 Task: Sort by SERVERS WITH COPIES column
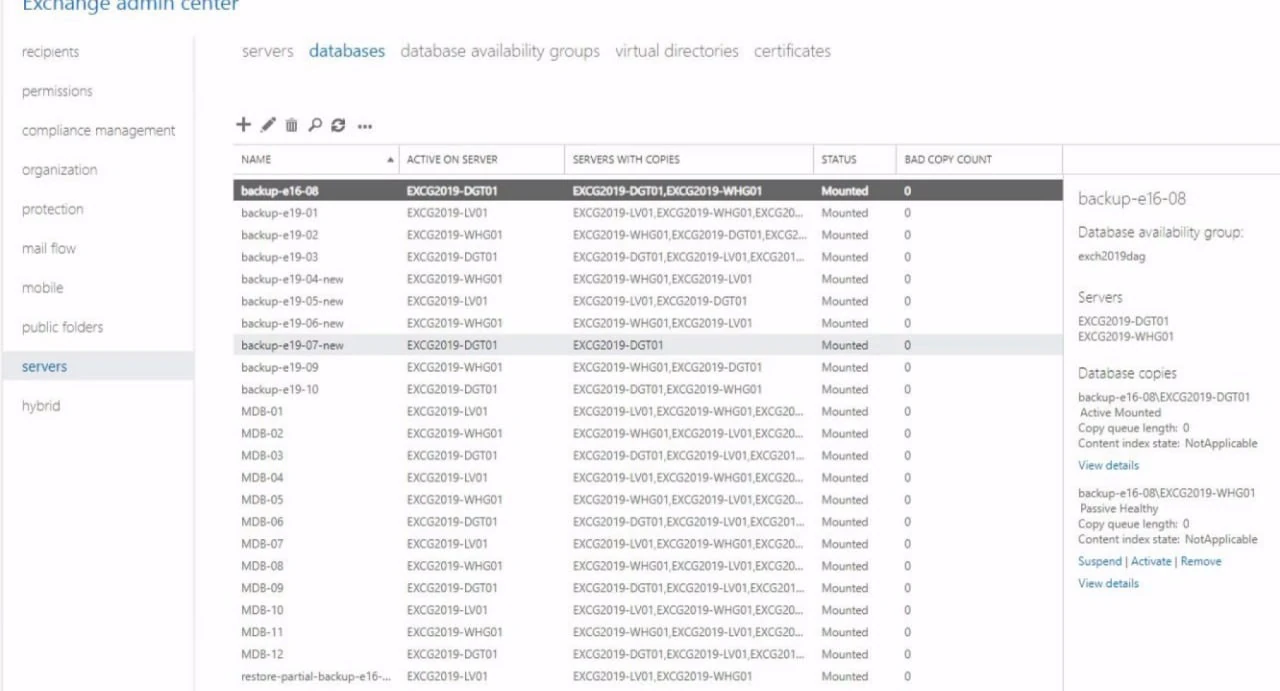click(689, 160)
